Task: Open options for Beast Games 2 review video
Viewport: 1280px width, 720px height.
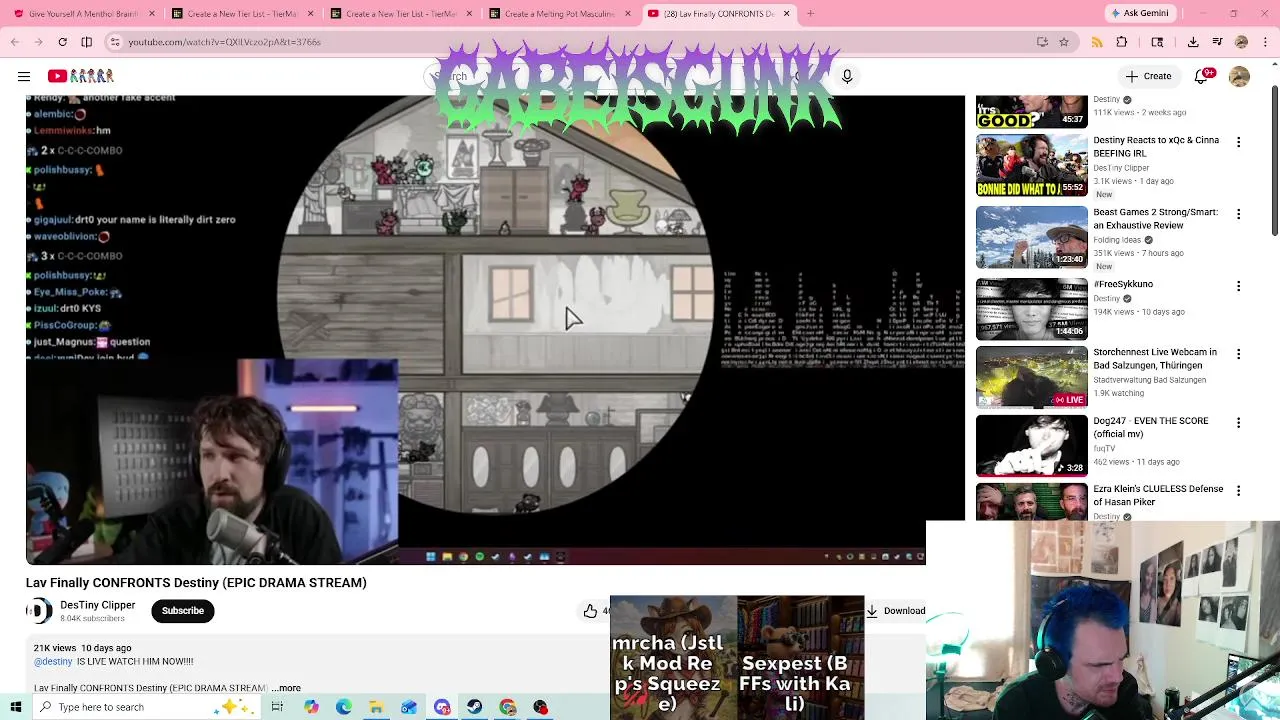Action: (1238, 214)
